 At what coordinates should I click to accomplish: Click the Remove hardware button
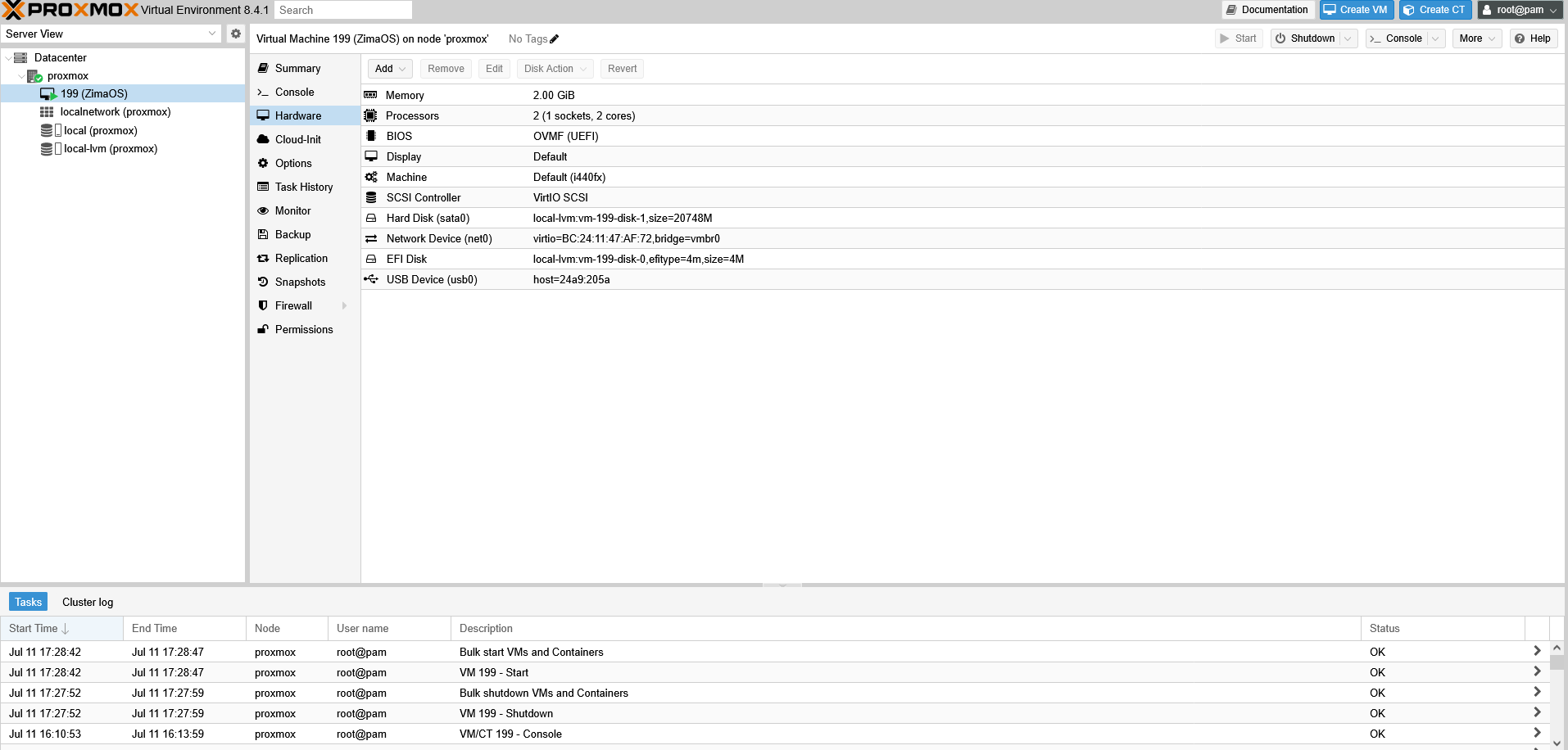click(x=446, y=69)
